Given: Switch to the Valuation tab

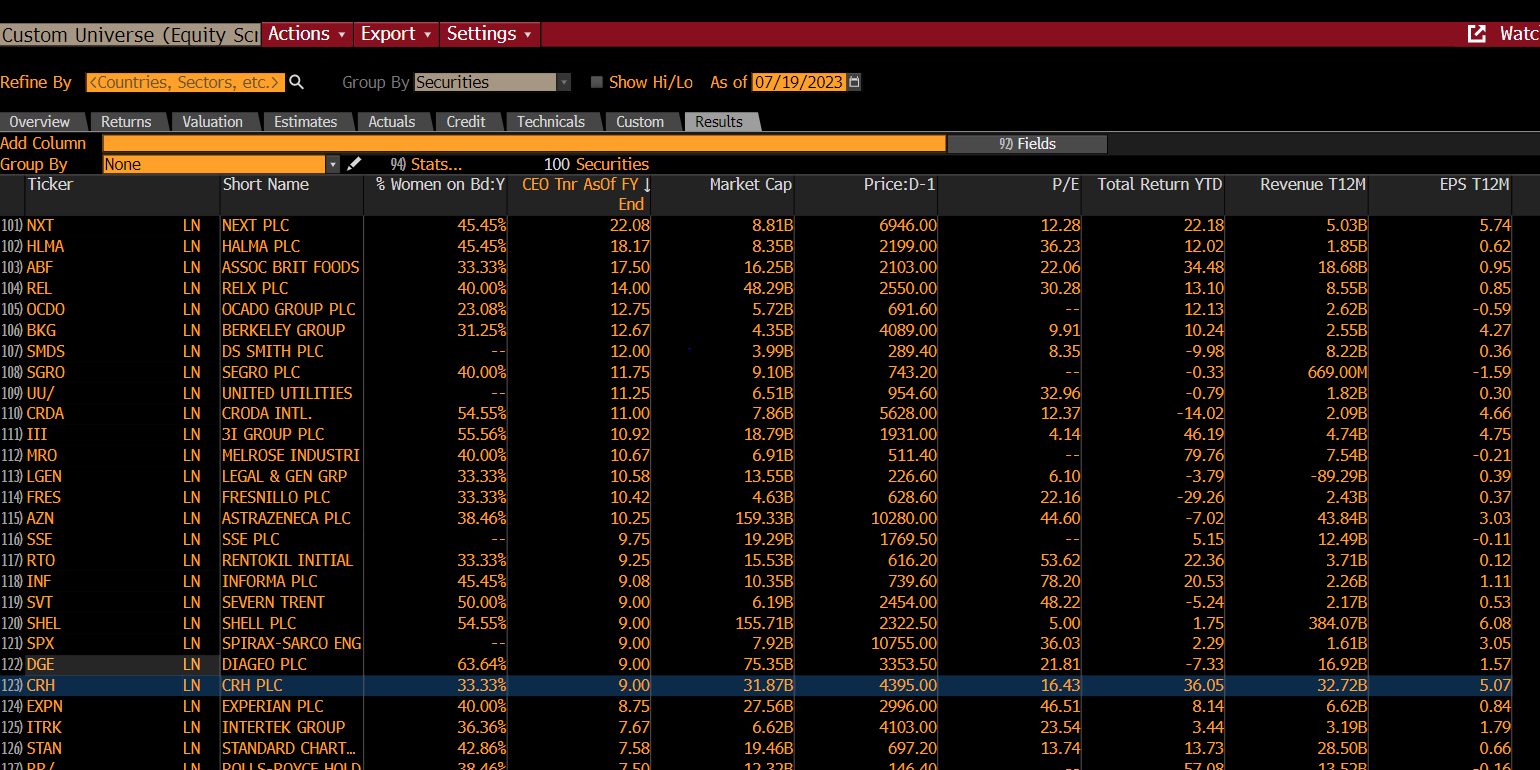Looking at the screenshot, I should point(212,122).
